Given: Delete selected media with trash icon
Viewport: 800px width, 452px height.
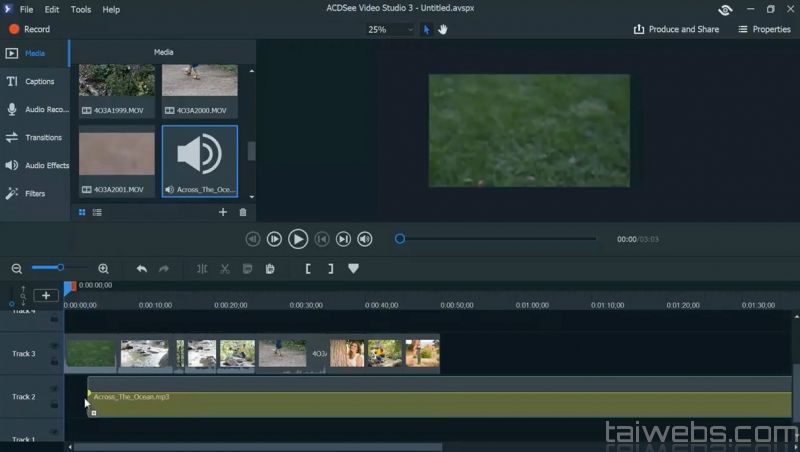Looking at the screenshot, I should pyautogui.click(x=242, y=212).
